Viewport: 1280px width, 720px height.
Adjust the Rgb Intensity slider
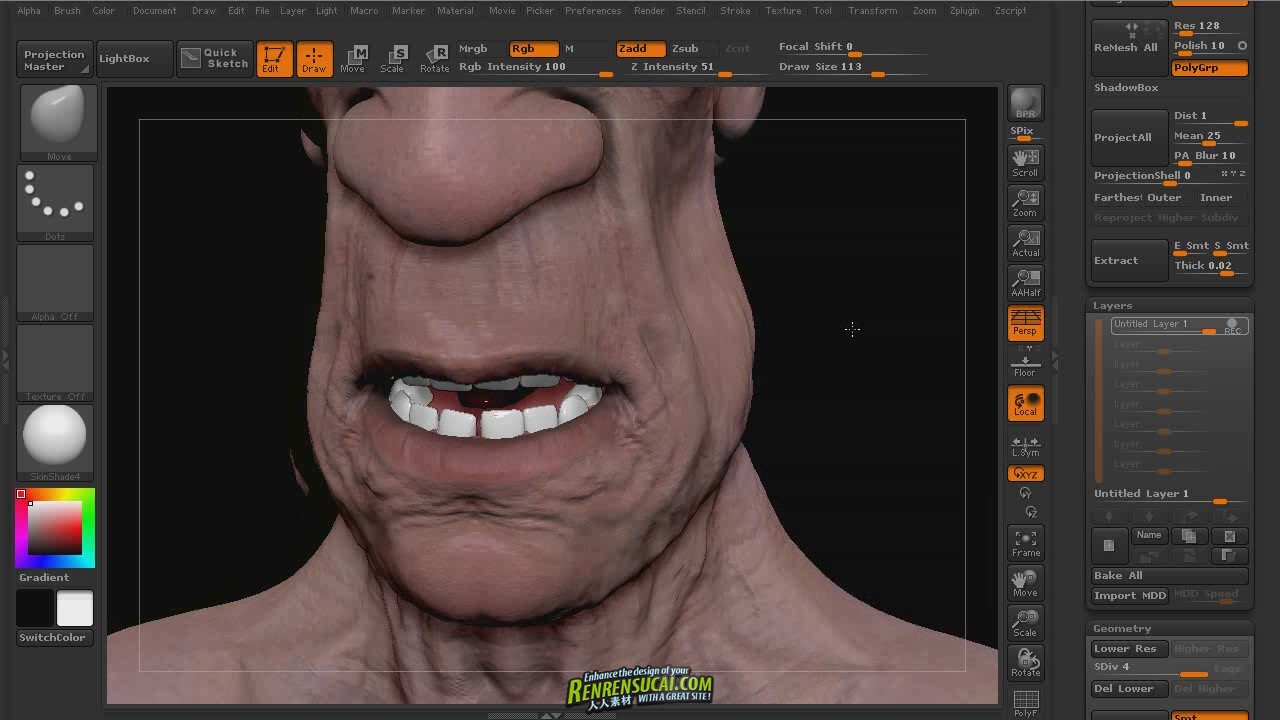pyautogui.click(x=536, y=68)
